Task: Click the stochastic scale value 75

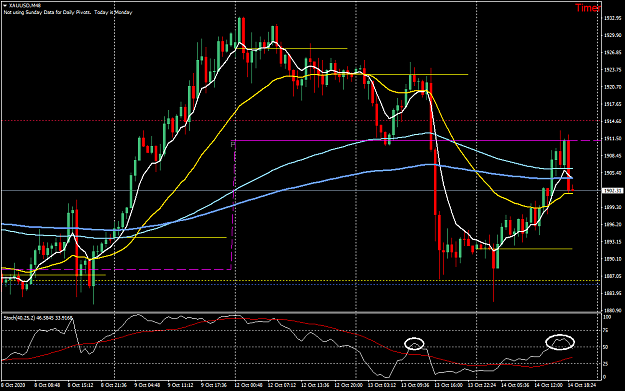Action: pos(605,330)
